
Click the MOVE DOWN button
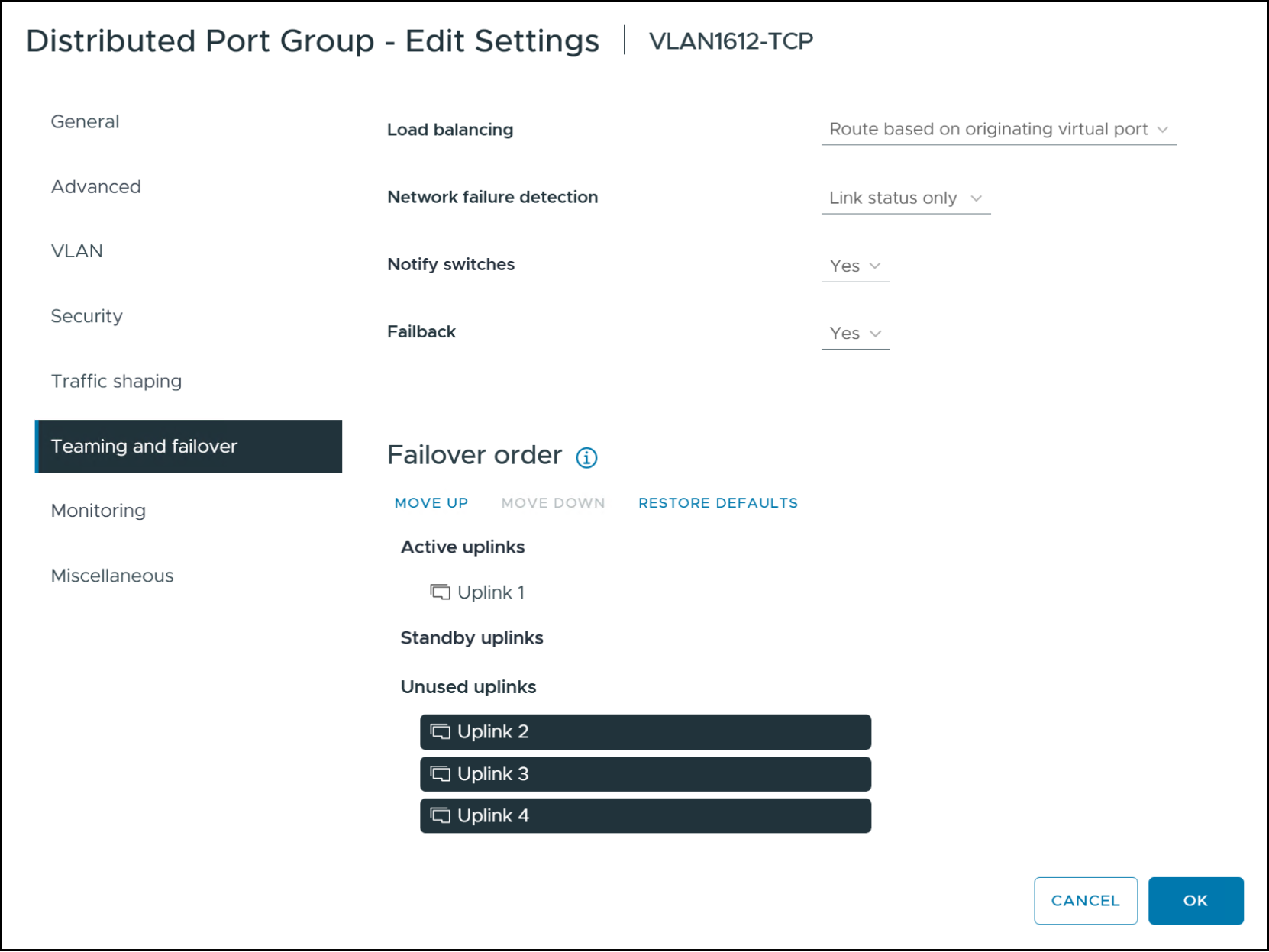click(553, 503)
